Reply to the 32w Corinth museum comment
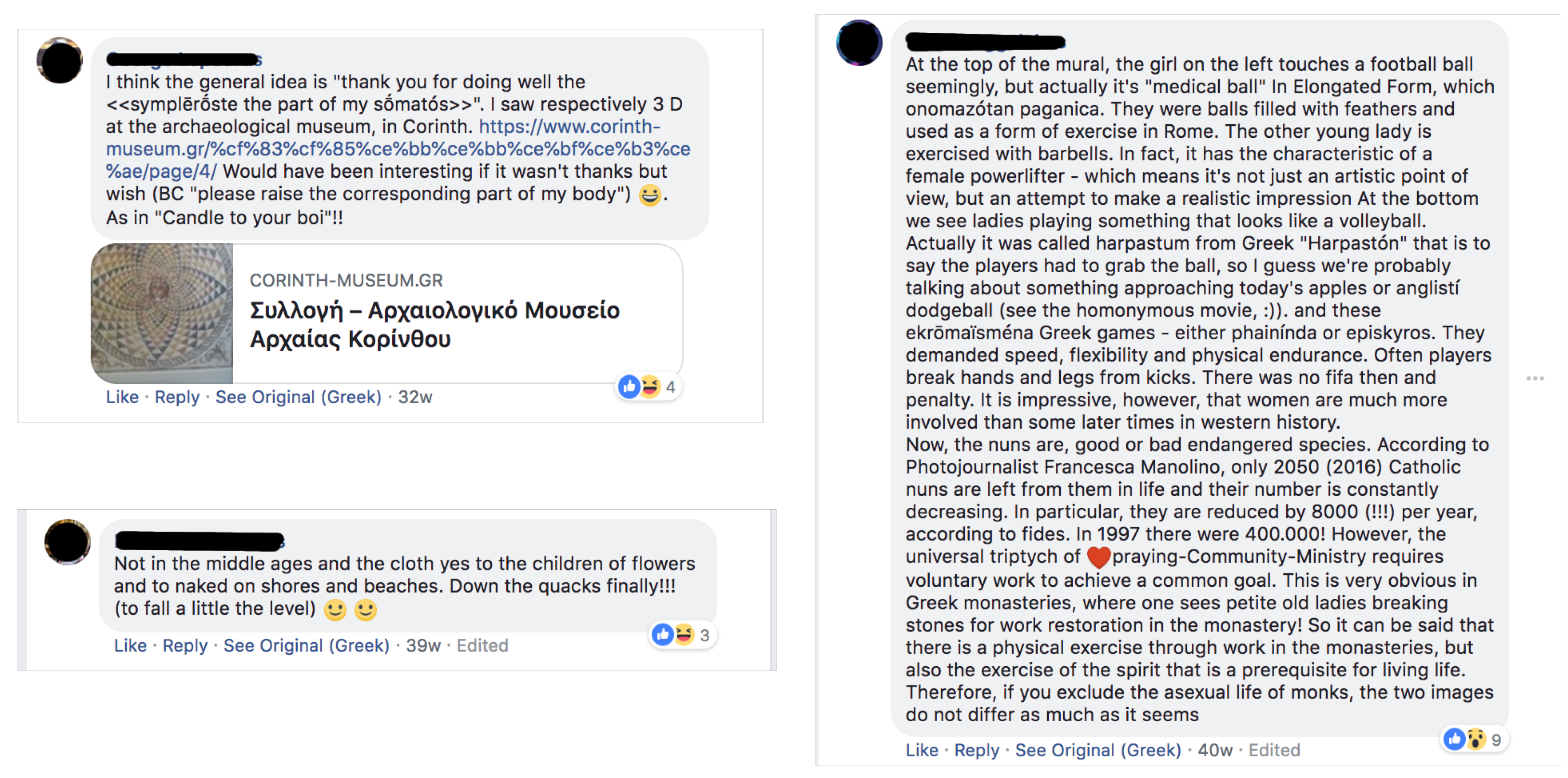The width and height of the screenshot is (1568, 778). tap(176, 397)
